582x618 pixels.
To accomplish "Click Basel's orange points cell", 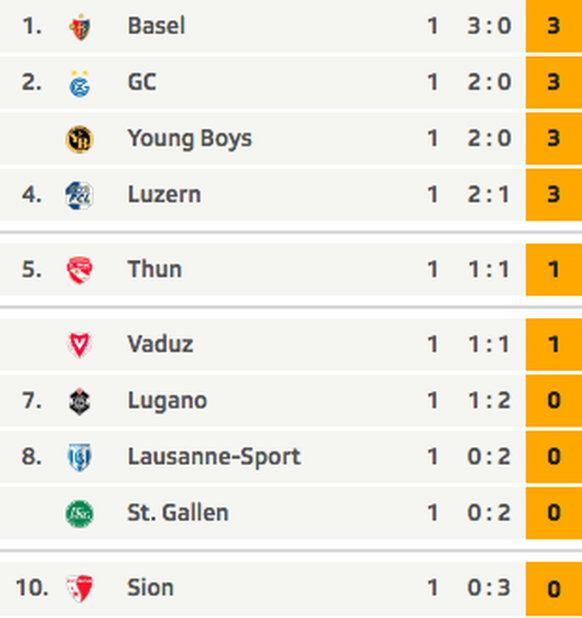I will [x=554, y=26].
